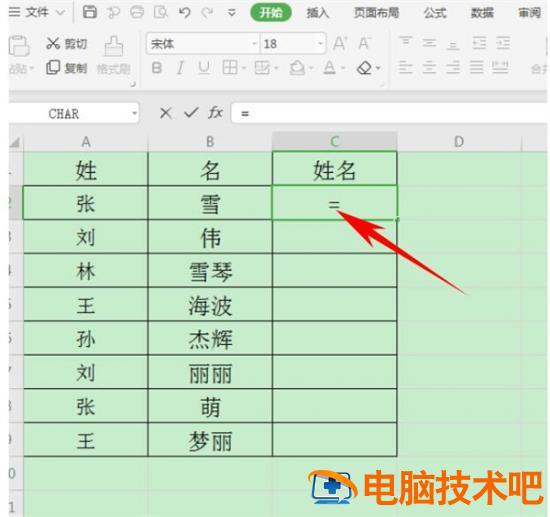Click the Clear eraser icon
Image resolution: width=550 pixels, height=517 pixels.
[x=365, y=67]
